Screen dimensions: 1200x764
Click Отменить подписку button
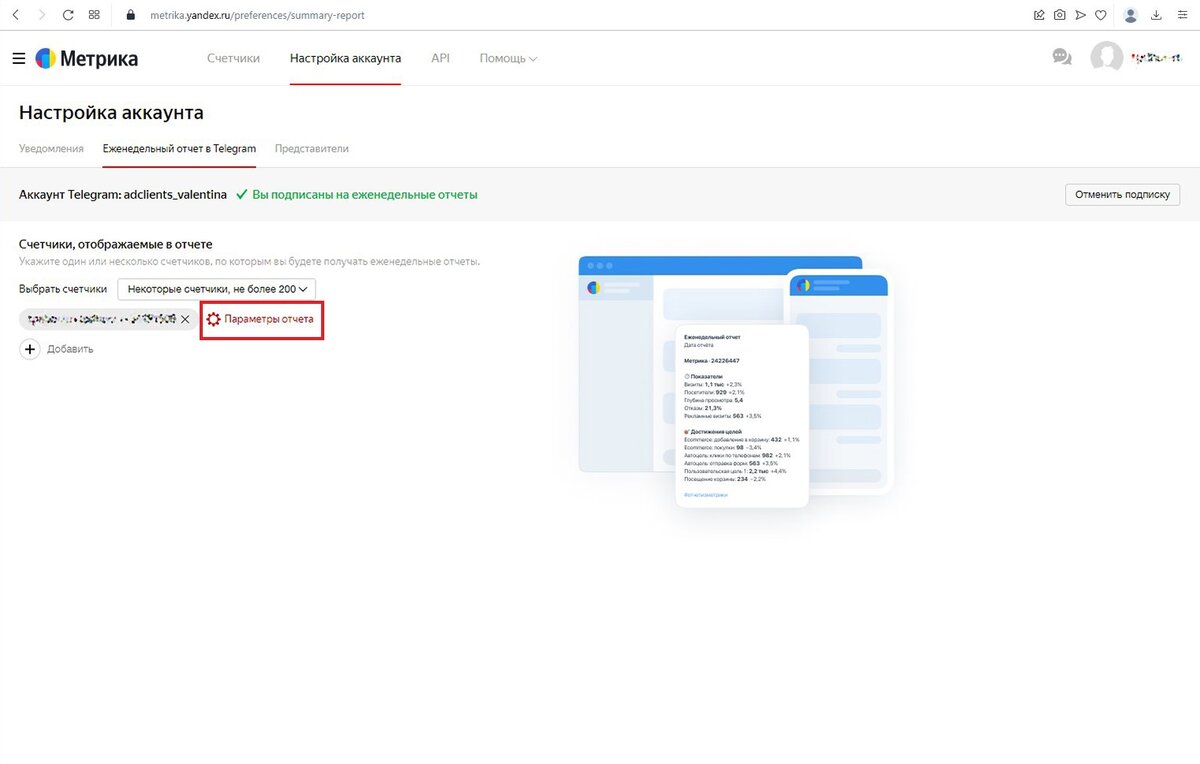[1123, 194]
